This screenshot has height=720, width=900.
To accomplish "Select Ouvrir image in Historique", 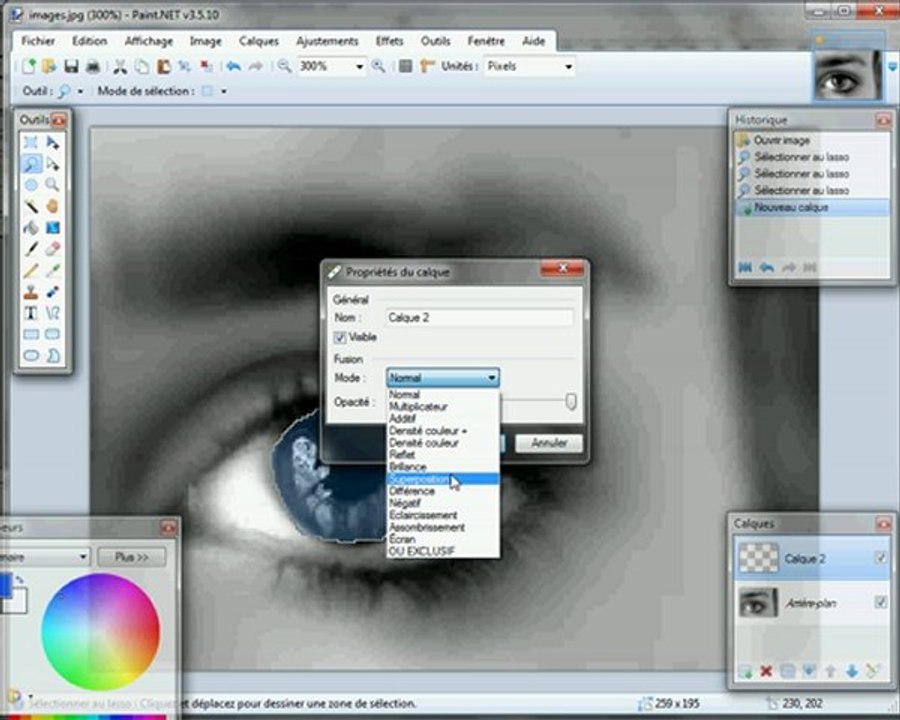I will [811, 140].
